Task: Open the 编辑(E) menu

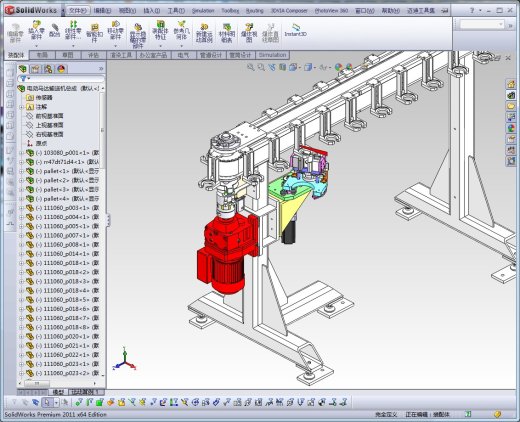Action: (x=102, y=11)
